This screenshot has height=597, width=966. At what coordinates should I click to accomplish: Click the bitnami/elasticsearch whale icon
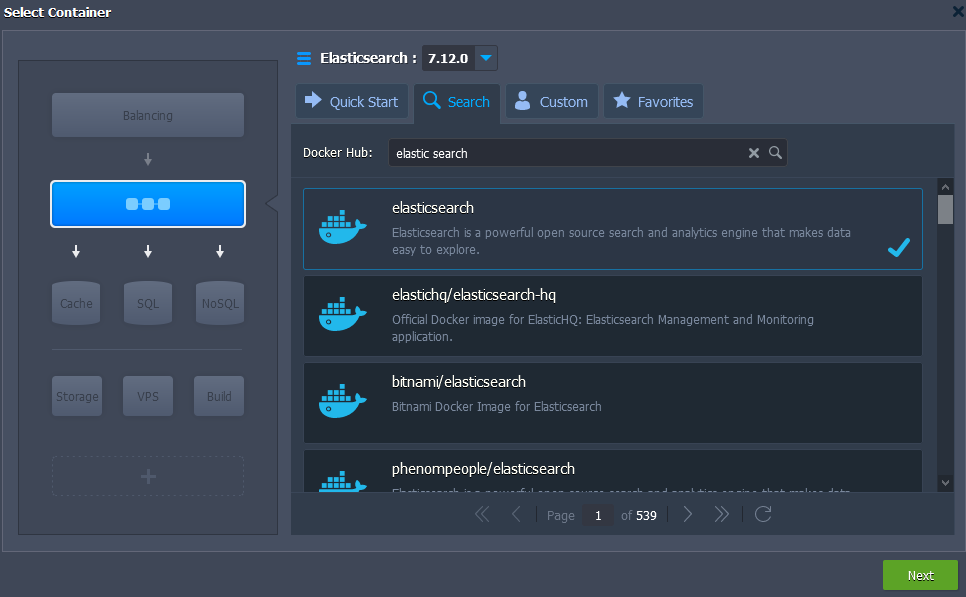(341, 400)
